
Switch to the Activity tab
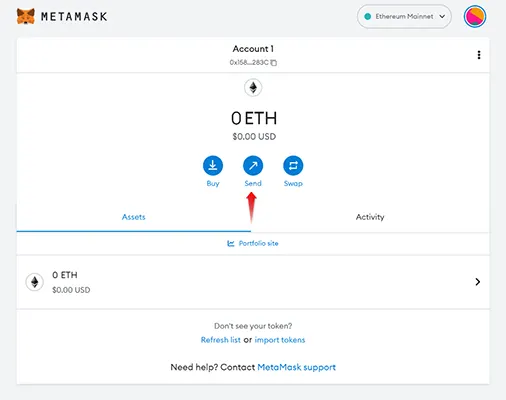tap(370, 217)
